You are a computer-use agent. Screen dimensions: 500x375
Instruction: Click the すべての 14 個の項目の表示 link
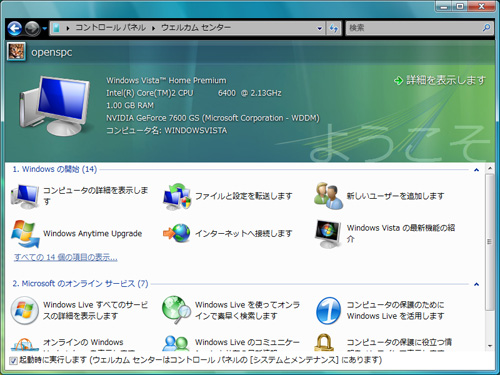[x=66, y=257]
